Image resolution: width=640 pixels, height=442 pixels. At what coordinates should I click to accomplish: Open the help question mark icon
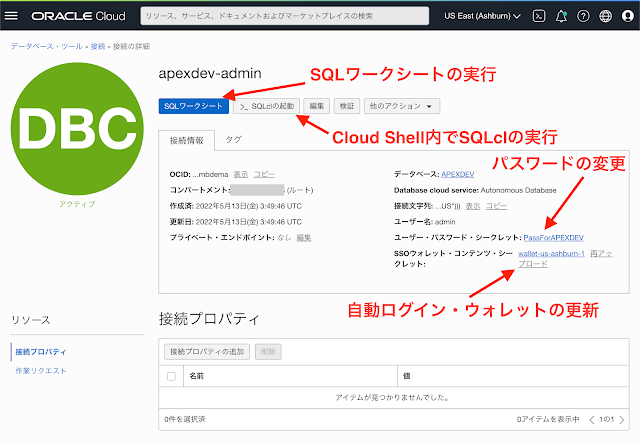point(583,16)
